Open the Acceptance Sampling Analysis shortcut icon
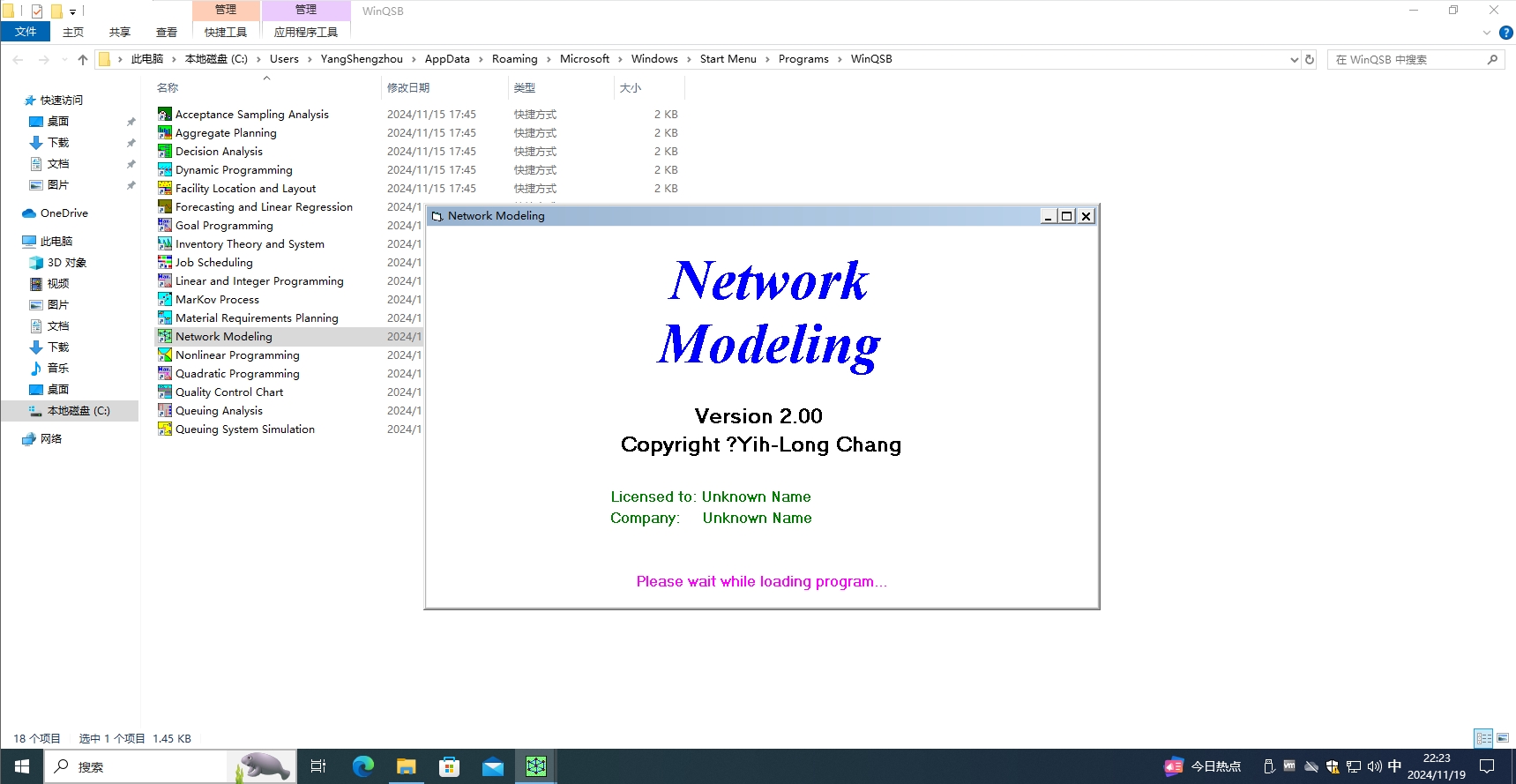Image resolution: width=1516 pixels, height=784 pixels. (165, 114)
